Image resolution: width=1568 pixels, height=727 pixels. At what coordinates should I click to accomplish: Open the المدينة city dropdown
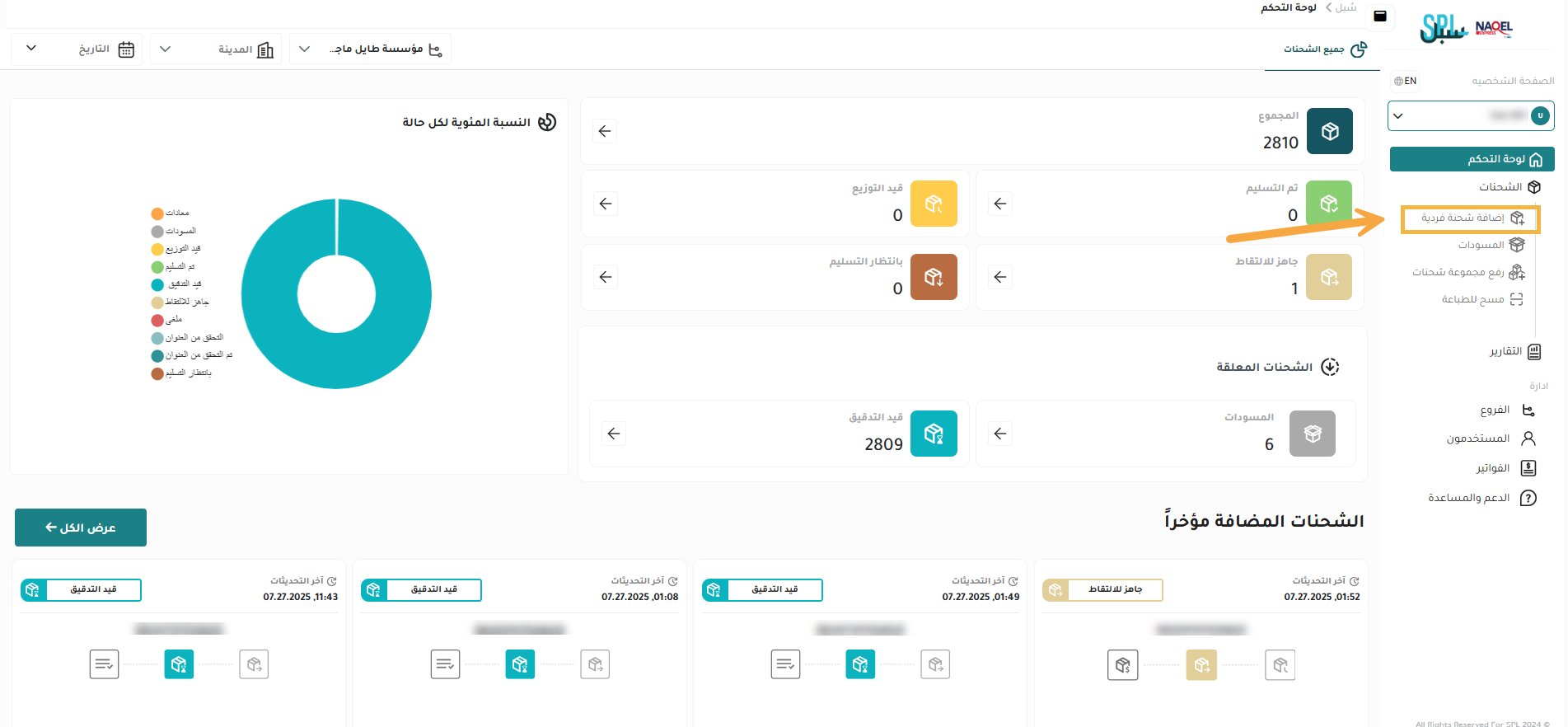tap(216, 49)
